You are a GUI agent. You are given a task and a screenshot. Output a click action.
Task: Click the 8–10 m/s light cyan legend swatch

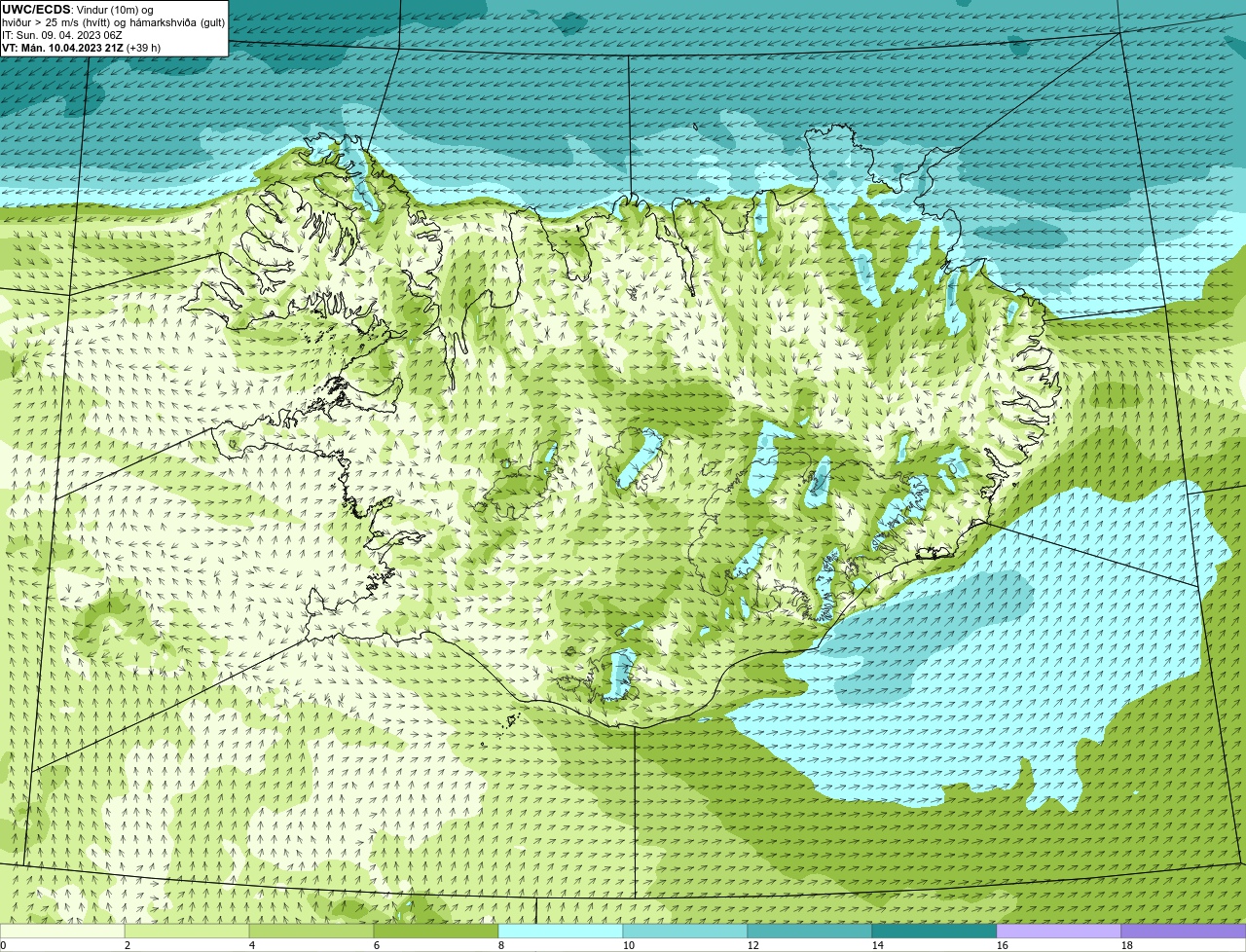point(561,931)
